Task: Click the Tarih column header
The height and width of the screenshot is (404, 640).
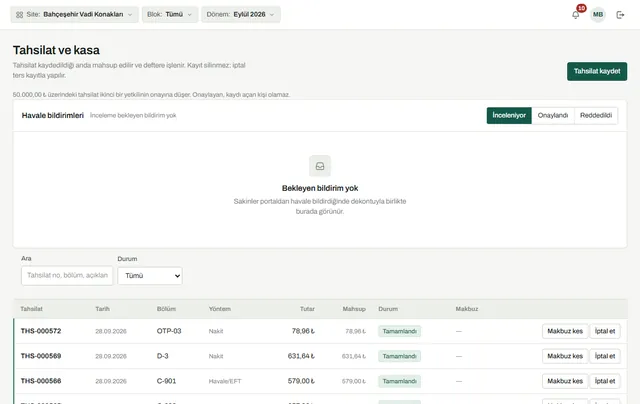Action: click(x=102, y=309)
